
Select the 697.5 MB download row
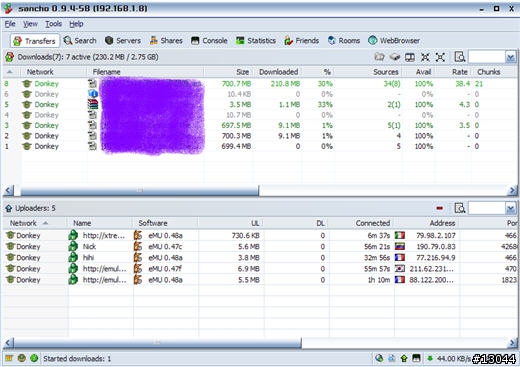(260, 125)
